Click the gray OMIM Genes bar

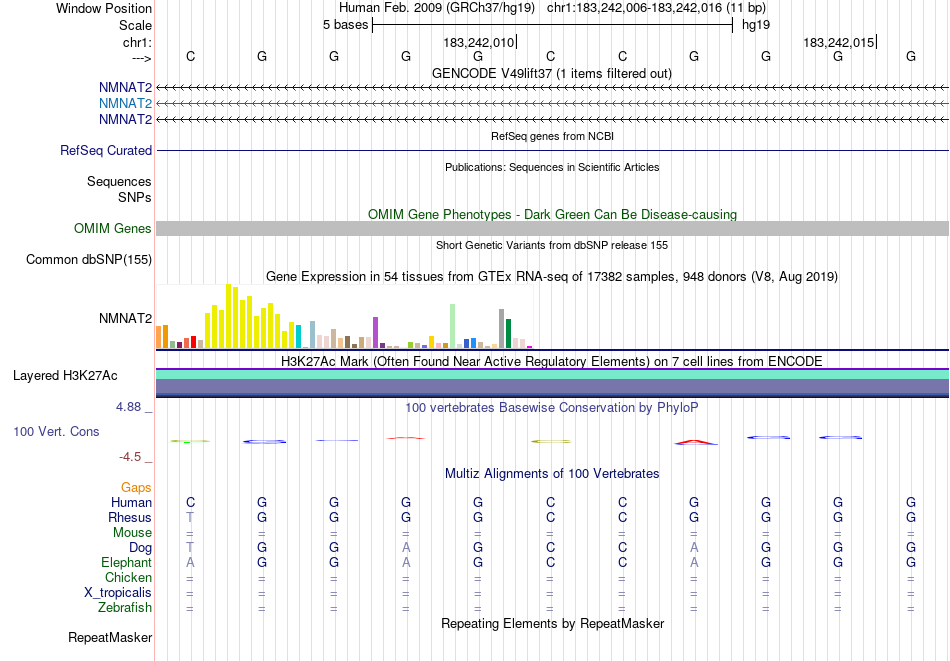coord(552,228)
